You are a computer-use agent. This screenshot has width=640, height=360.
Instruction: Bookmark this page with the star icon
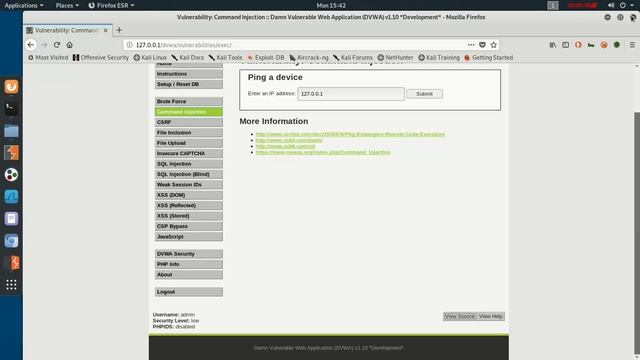click(x=493, y=45)
